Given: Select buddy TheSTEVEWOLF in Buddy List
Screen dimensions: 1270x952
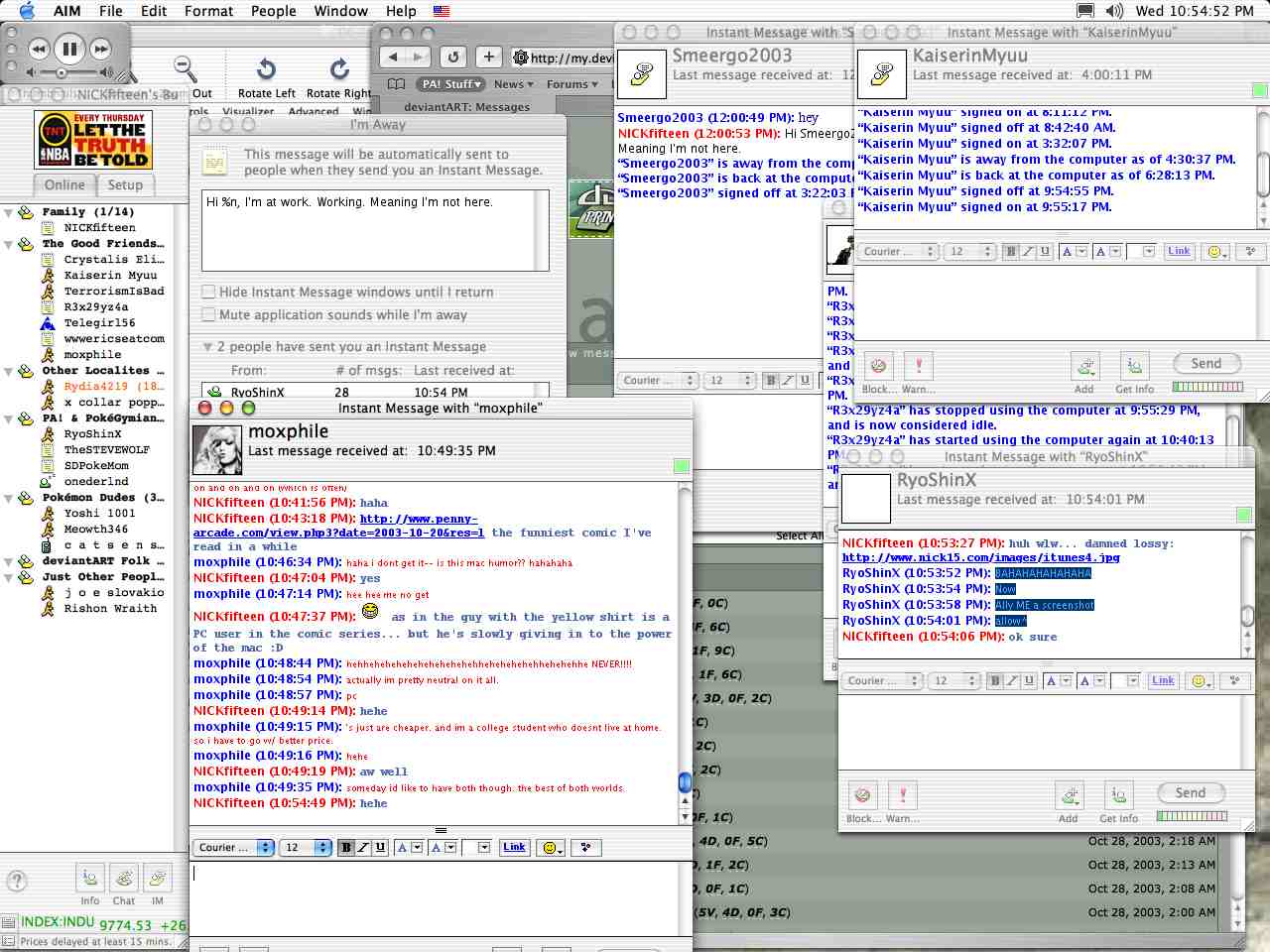Looking at the screenshot, I should coord(107,450).
